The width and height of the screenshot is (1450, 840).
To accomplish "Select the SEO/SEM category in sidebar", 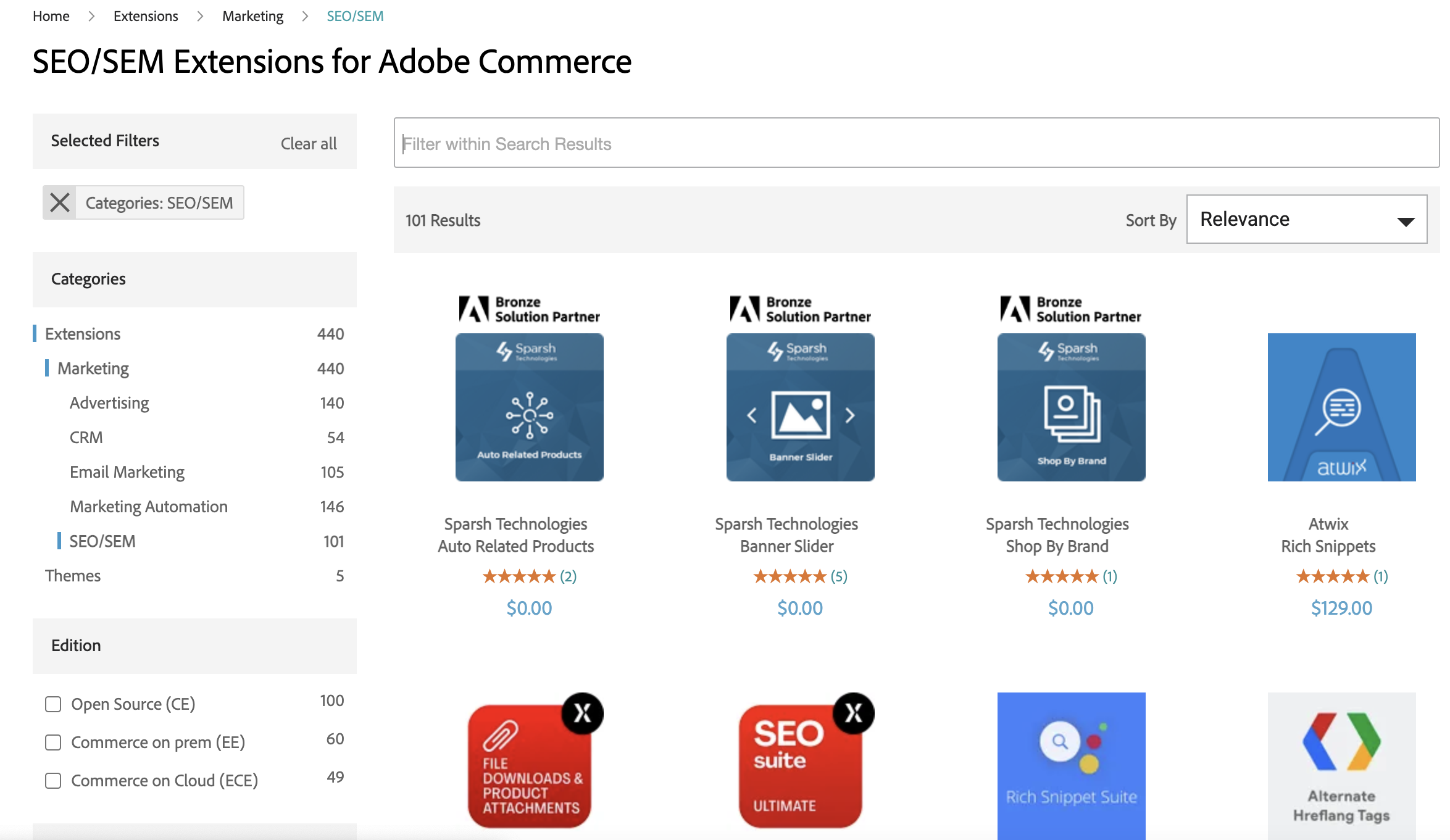I will tap(102, 541).
